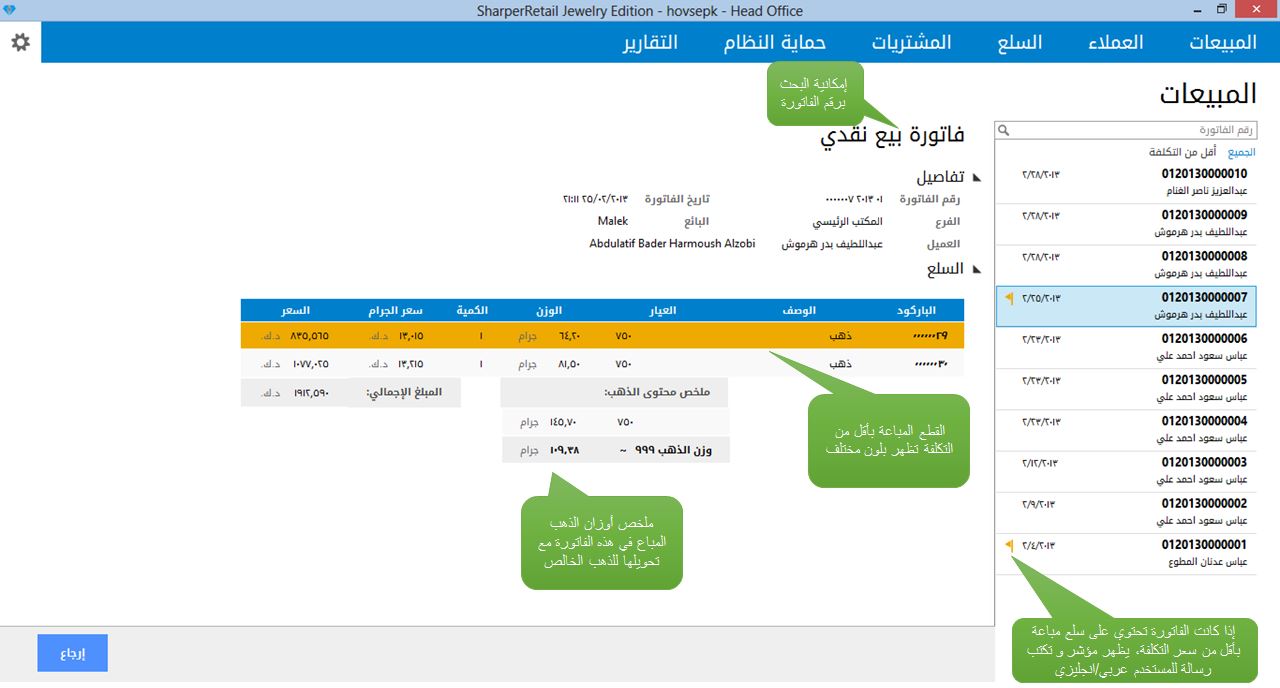Viewport: 1280px width, 688px height.
Task: Open the العملاء menu
Action: (1116, 42)
